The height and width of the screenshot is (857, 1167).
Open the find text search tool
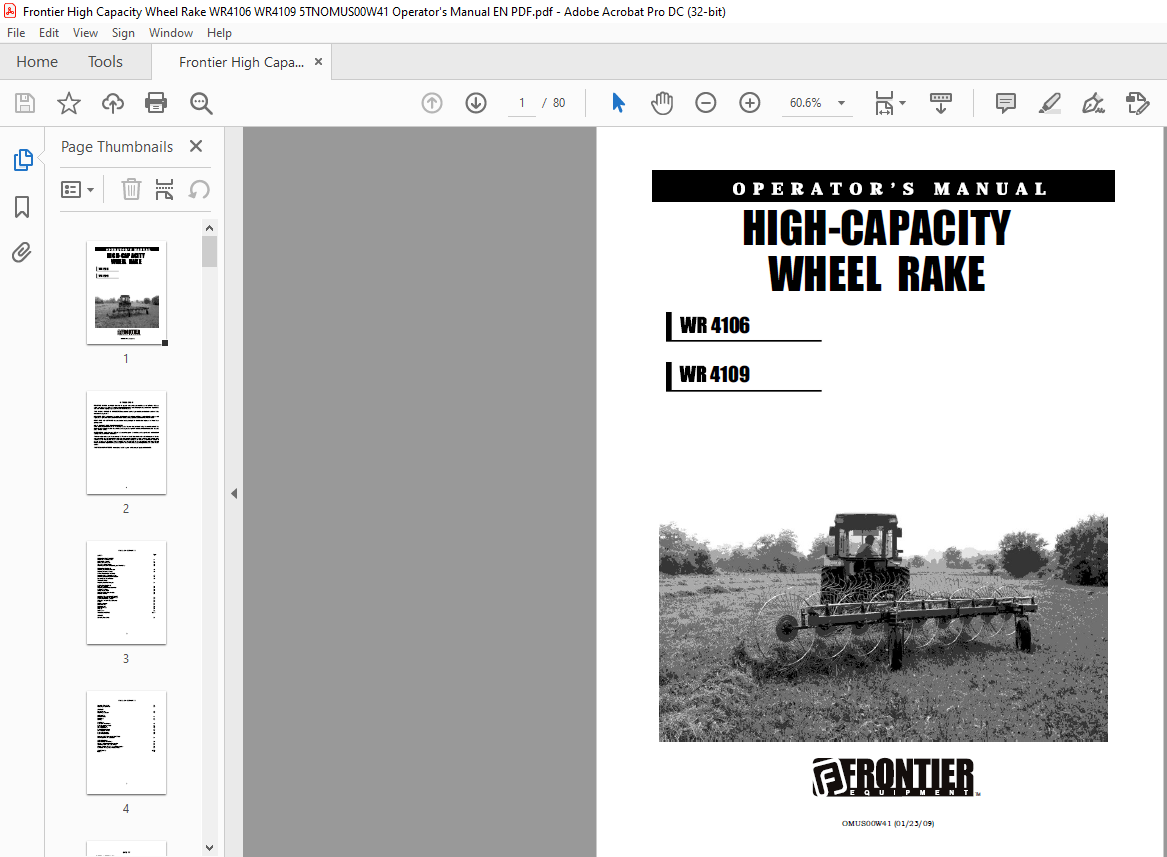coord(201,103)
